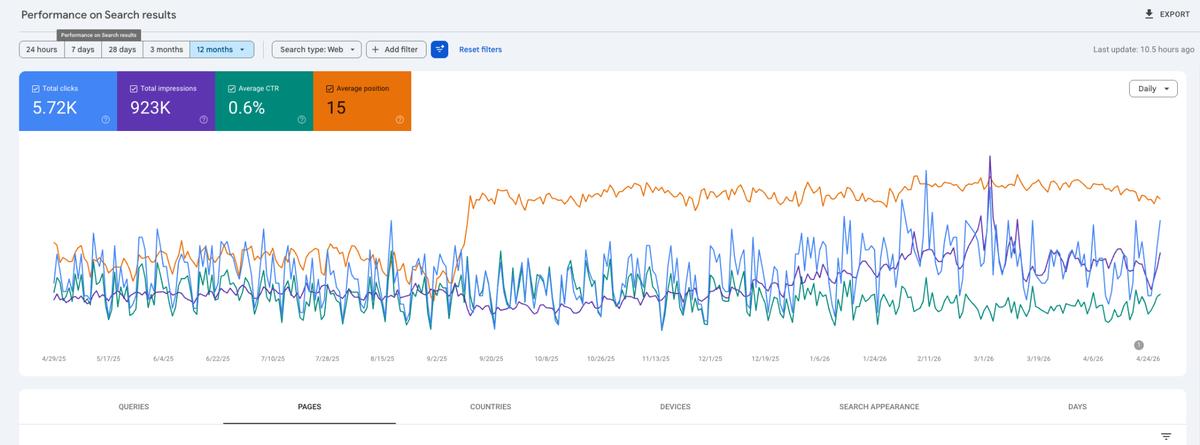This screenshot has height=445, width=1200.
Task: Click the Add filter button
Action: [396, 49]
